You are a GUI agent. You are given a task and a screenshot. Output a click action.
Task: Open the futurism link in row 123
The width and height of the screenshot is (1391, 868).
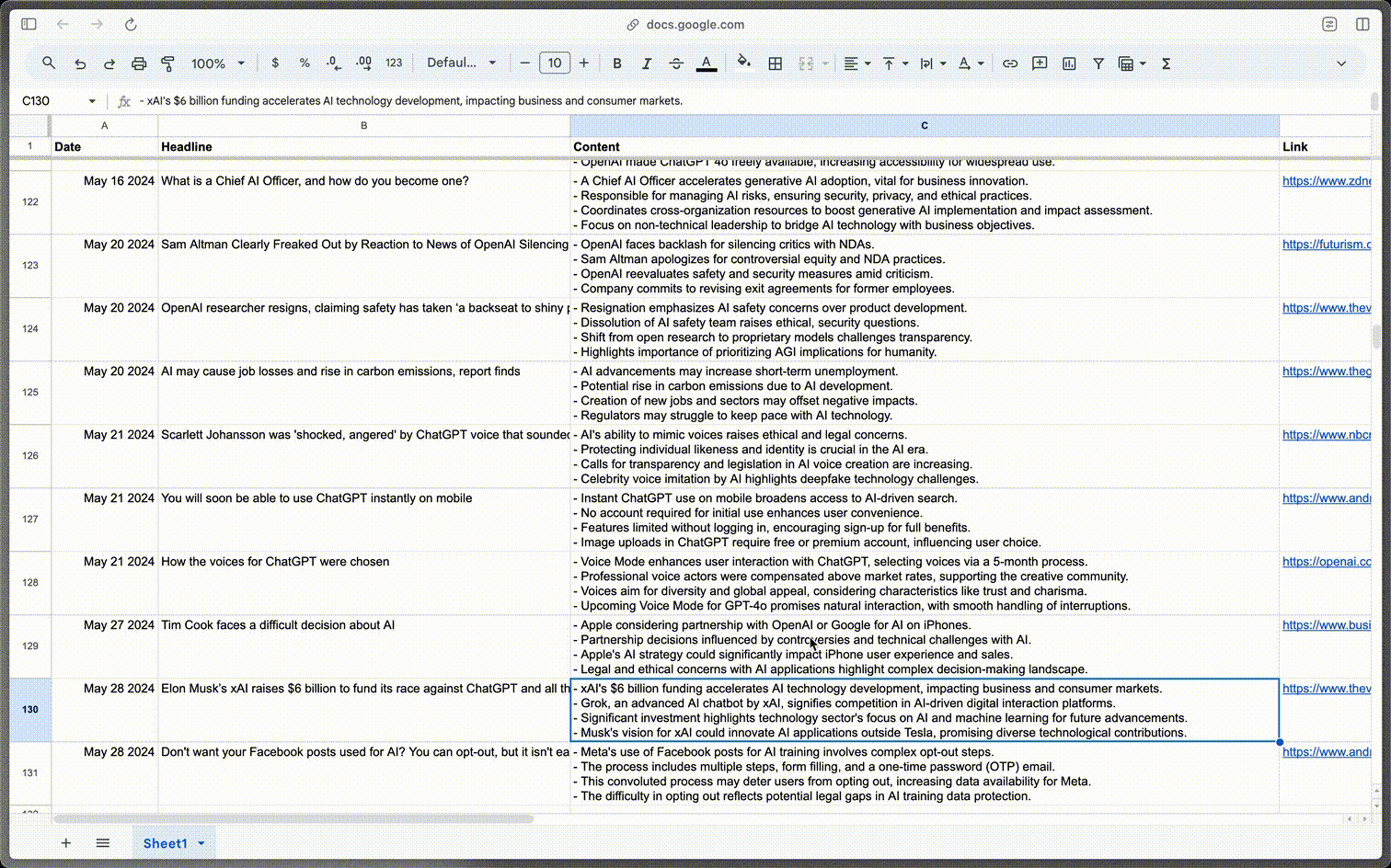1326,245
